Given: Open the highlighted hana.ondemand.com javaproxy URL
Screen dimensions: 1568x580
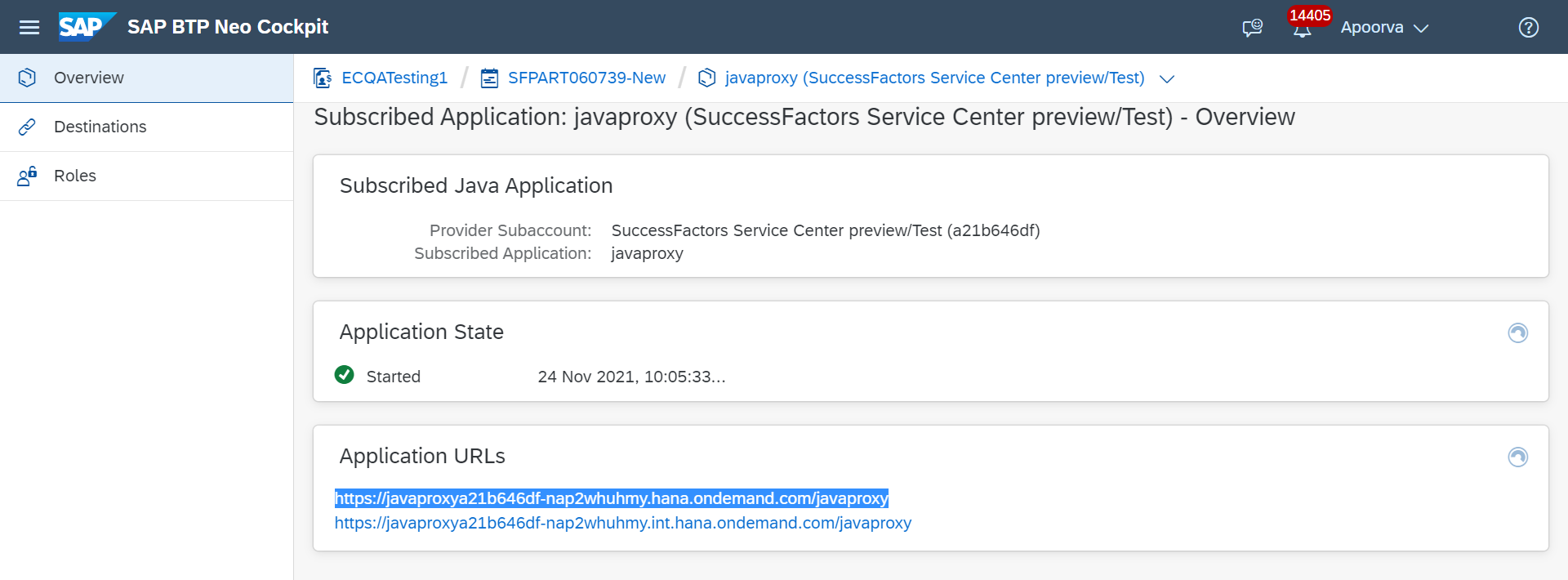Looking at the screenshot, I should pyautogui.click(x=612, y=498).
